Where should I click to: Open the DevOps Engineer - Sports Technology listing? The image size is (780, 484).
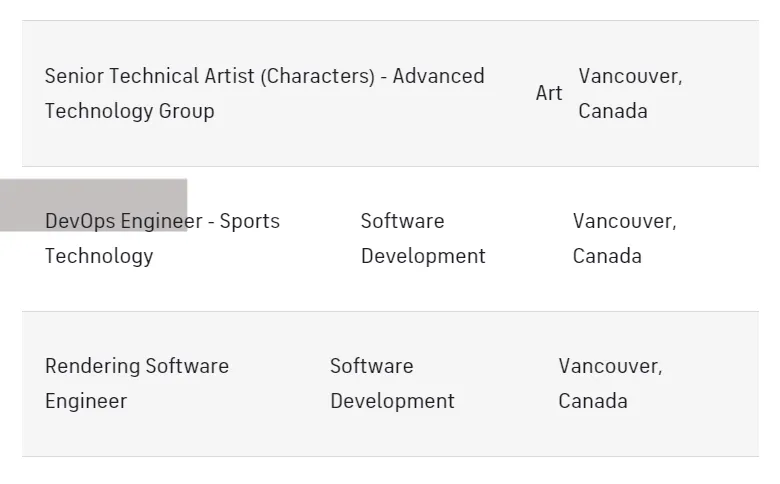click(x=162, y=238)
